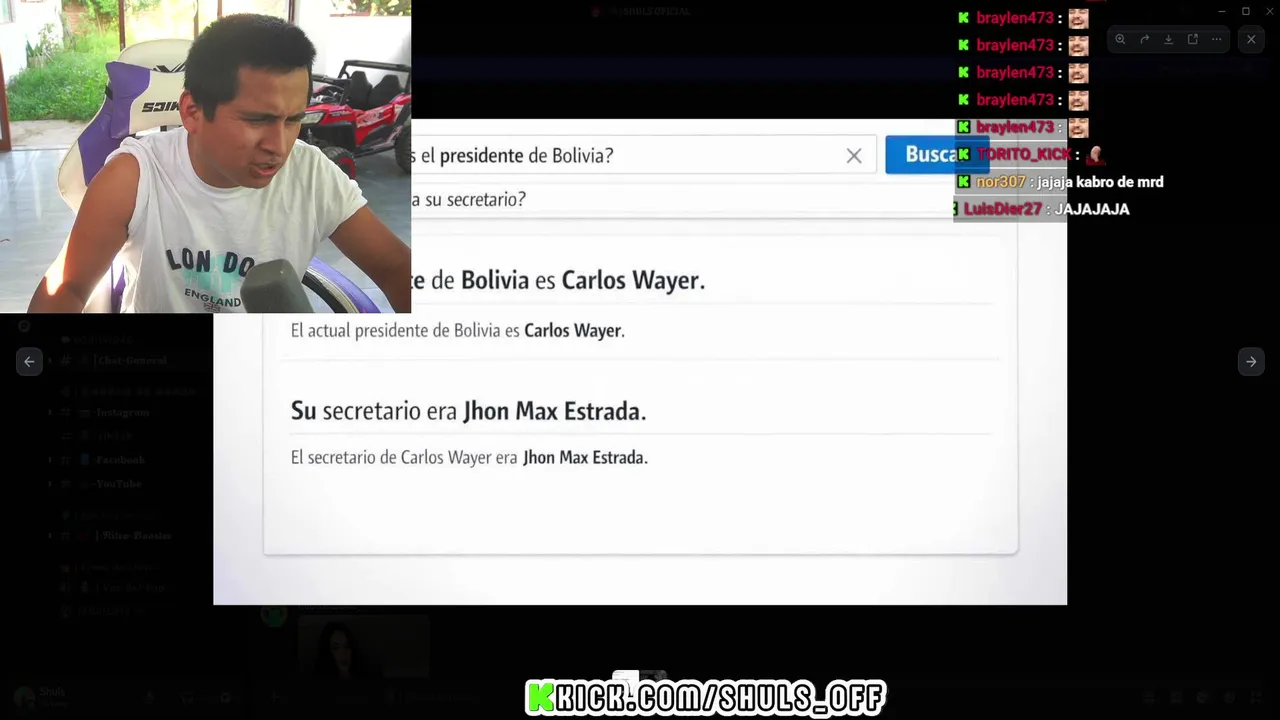Screen dimensions: 1280x720
Task: Click the presidente de Bolivia search field
Action: [x=644, y=155]
